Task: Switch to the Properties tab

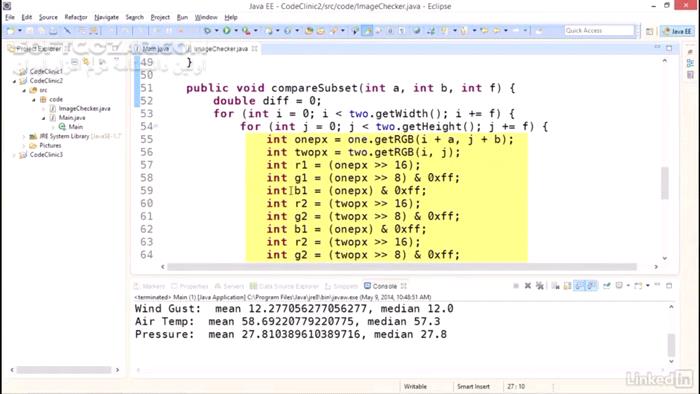Action: pos(190,286)
